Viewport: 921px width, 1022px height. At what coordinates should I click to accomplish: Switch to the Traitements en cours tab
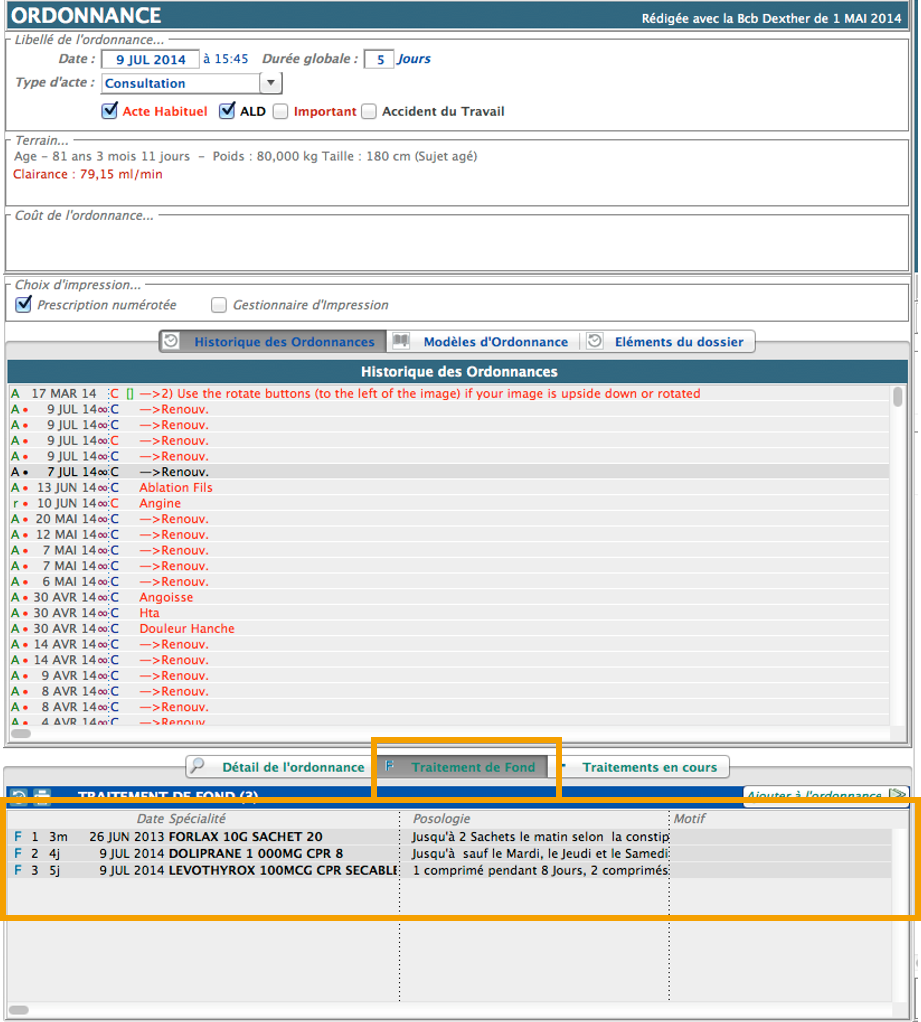(649, 767)
